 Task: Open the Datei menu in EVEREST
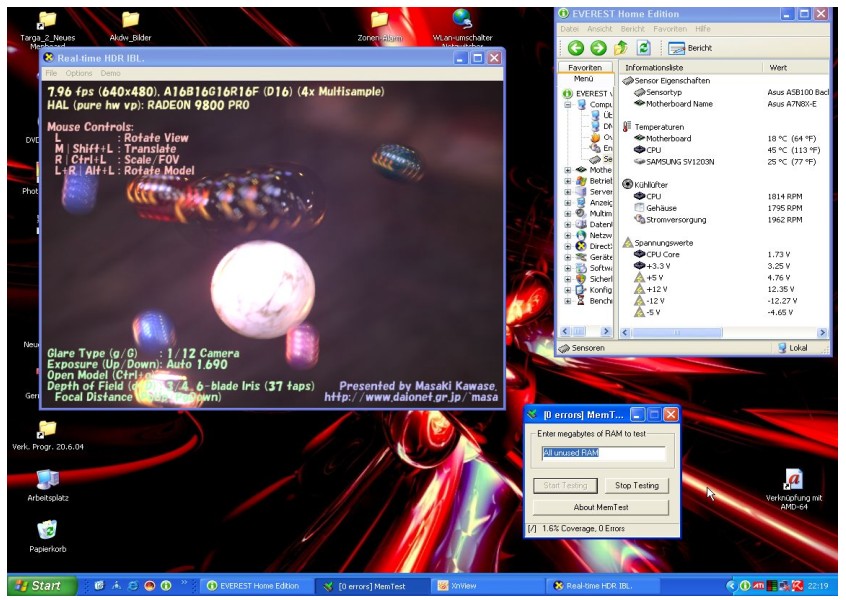[569, 29]
